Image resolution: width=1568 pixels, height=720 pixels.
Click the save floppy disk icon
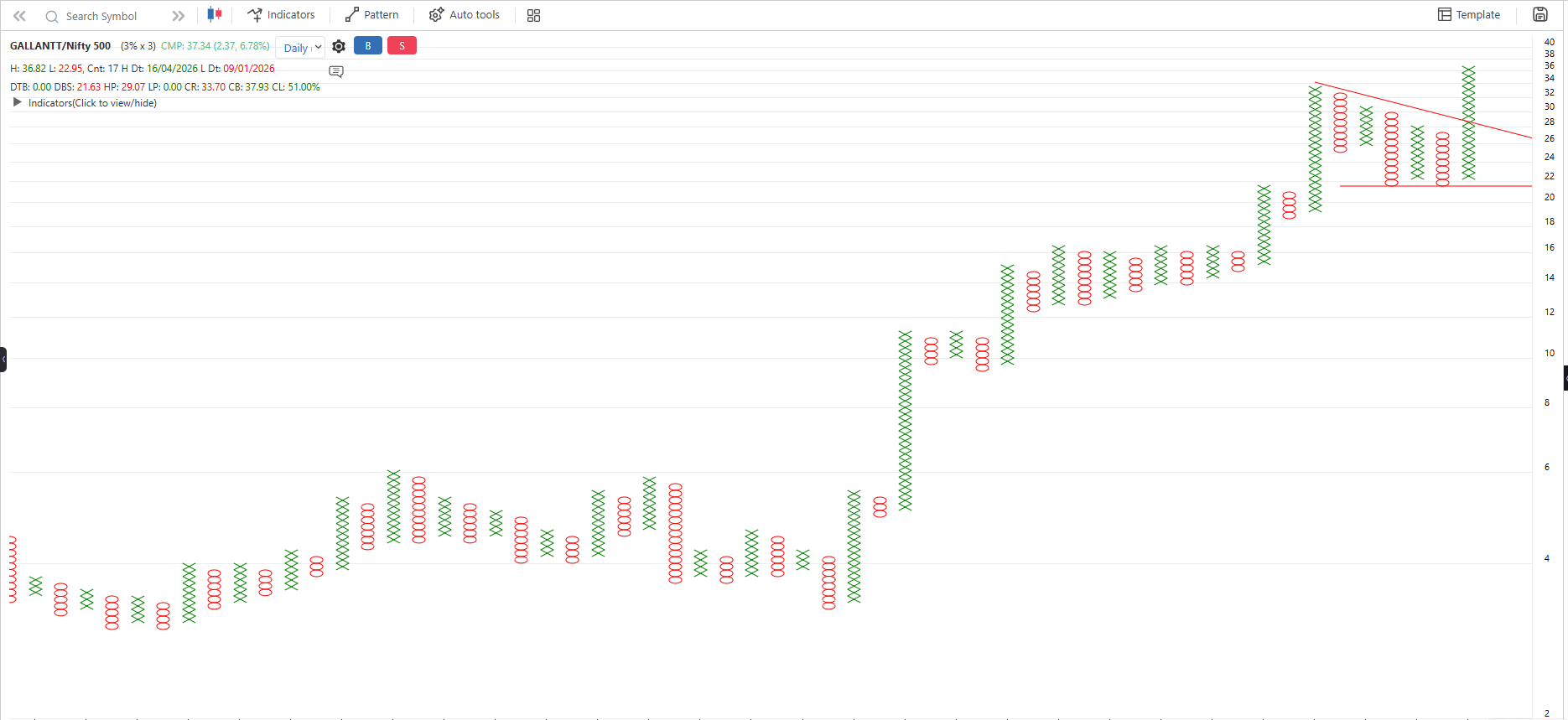pos(1539,14)
